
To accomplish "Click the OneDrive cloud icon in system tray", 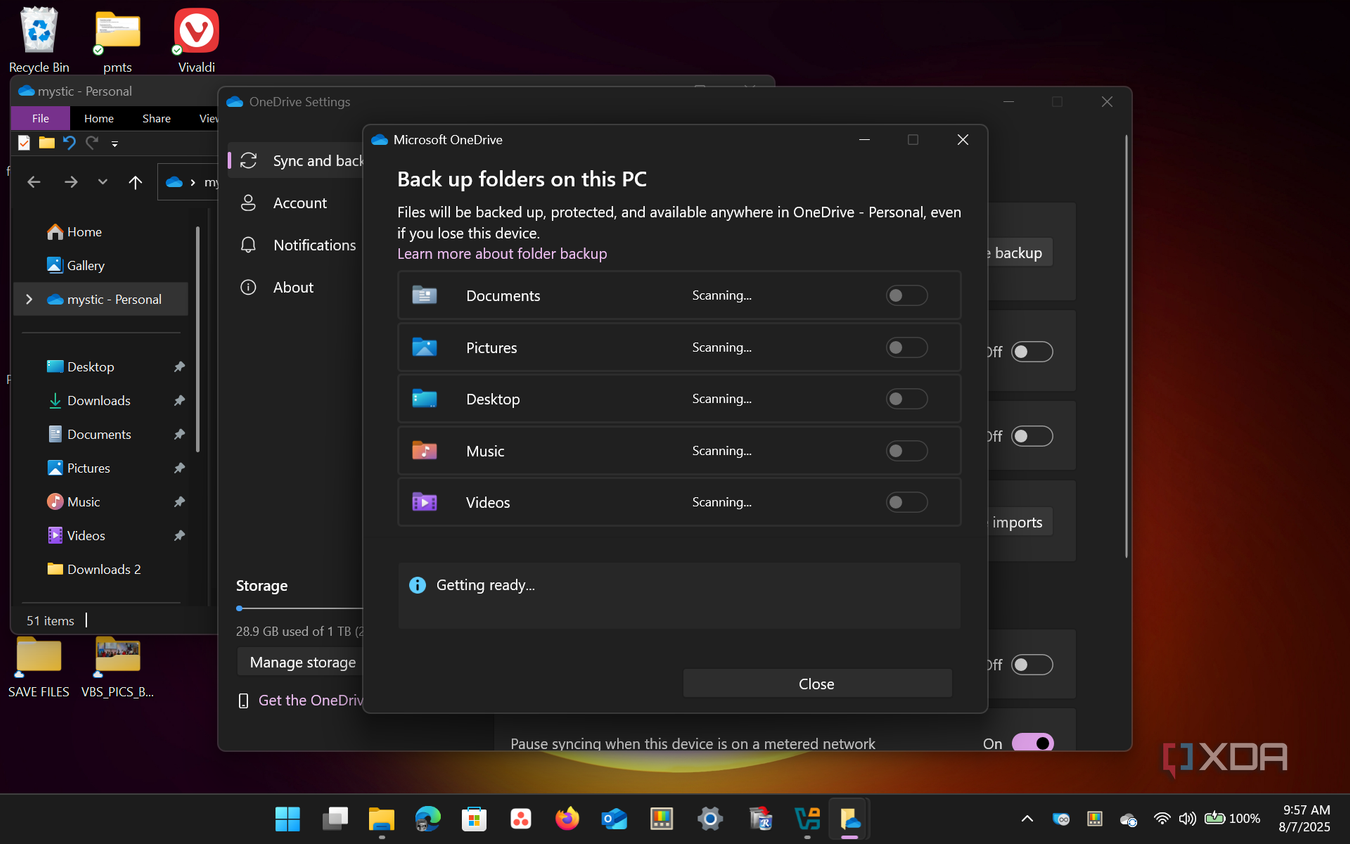I will 1129,819.
